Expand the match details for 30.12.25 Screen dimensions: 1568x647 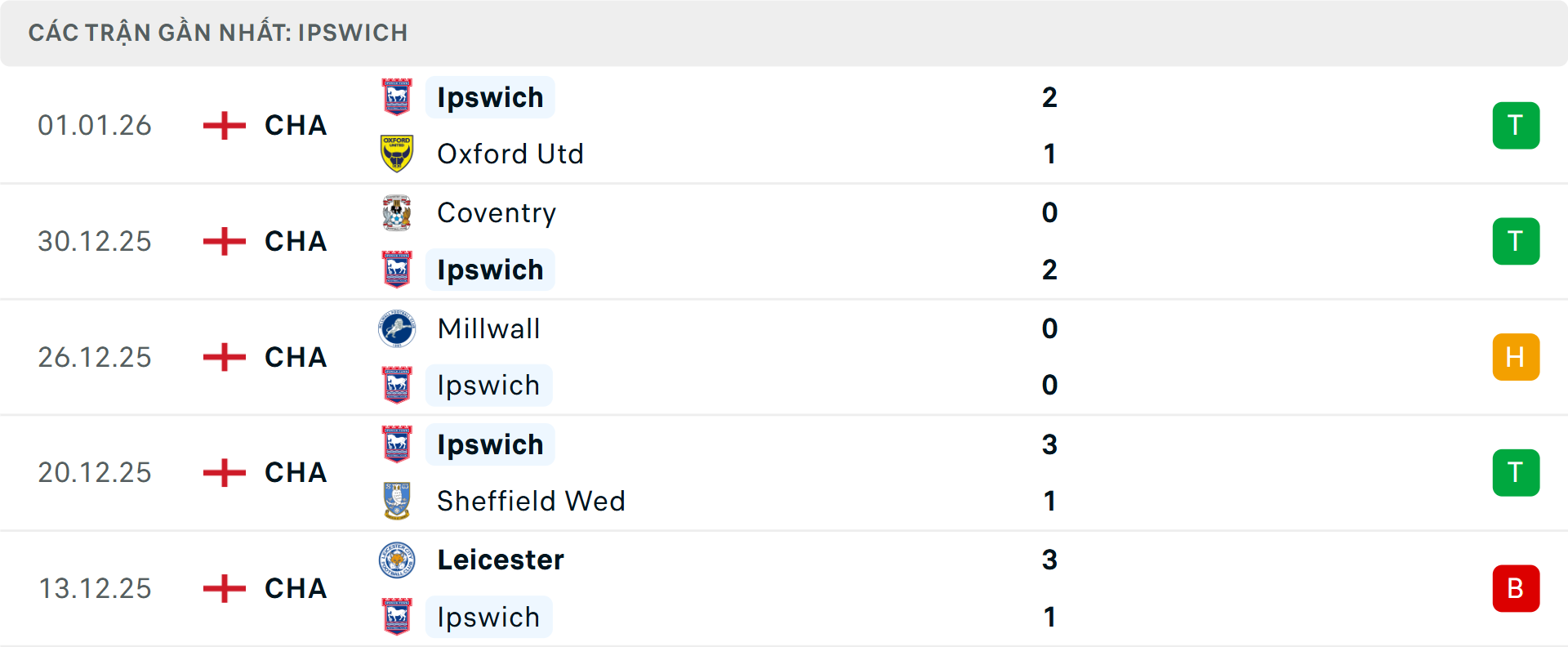point(784,241)
